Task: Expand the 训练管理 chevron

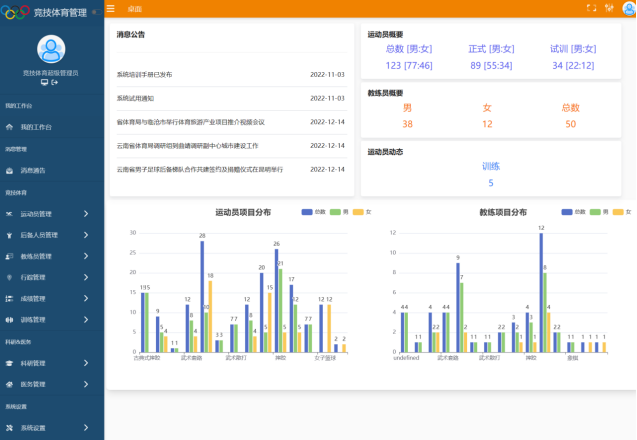Action: click(86, 320)
